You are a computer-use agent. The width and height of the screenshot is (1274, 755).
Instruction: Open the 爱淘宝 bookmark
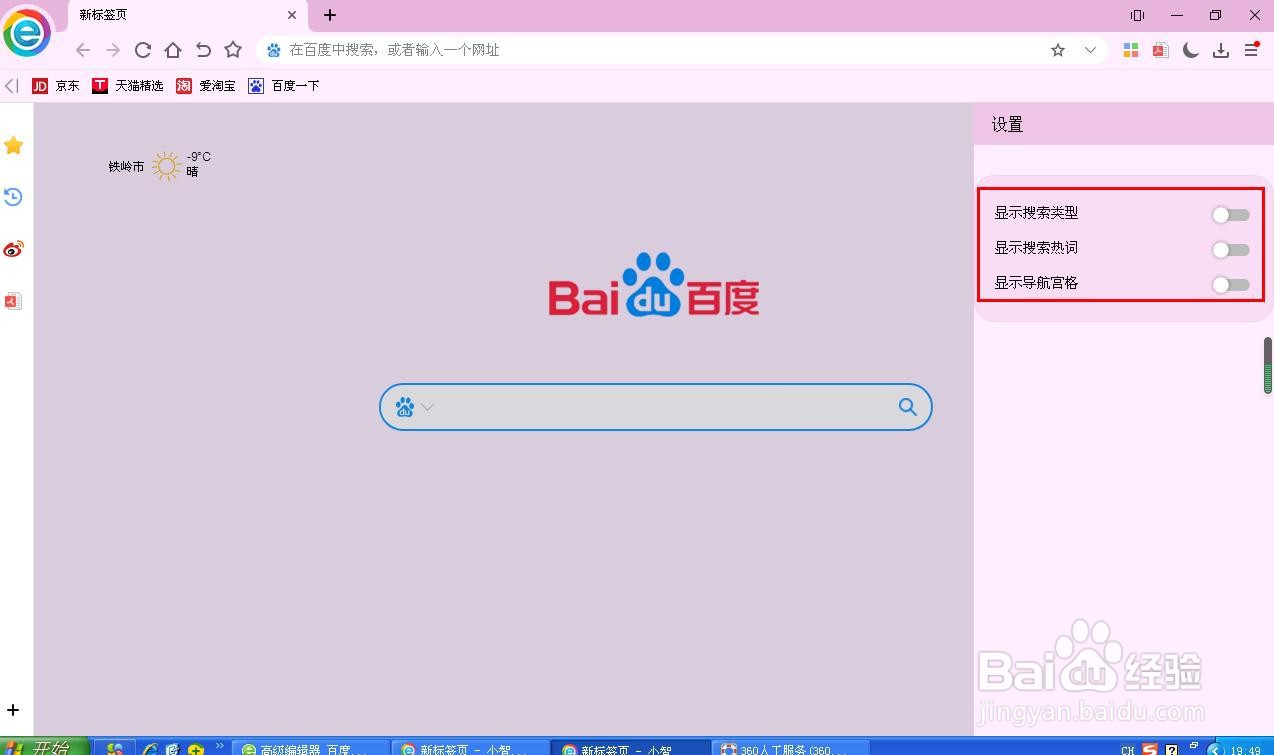[206, 86]
